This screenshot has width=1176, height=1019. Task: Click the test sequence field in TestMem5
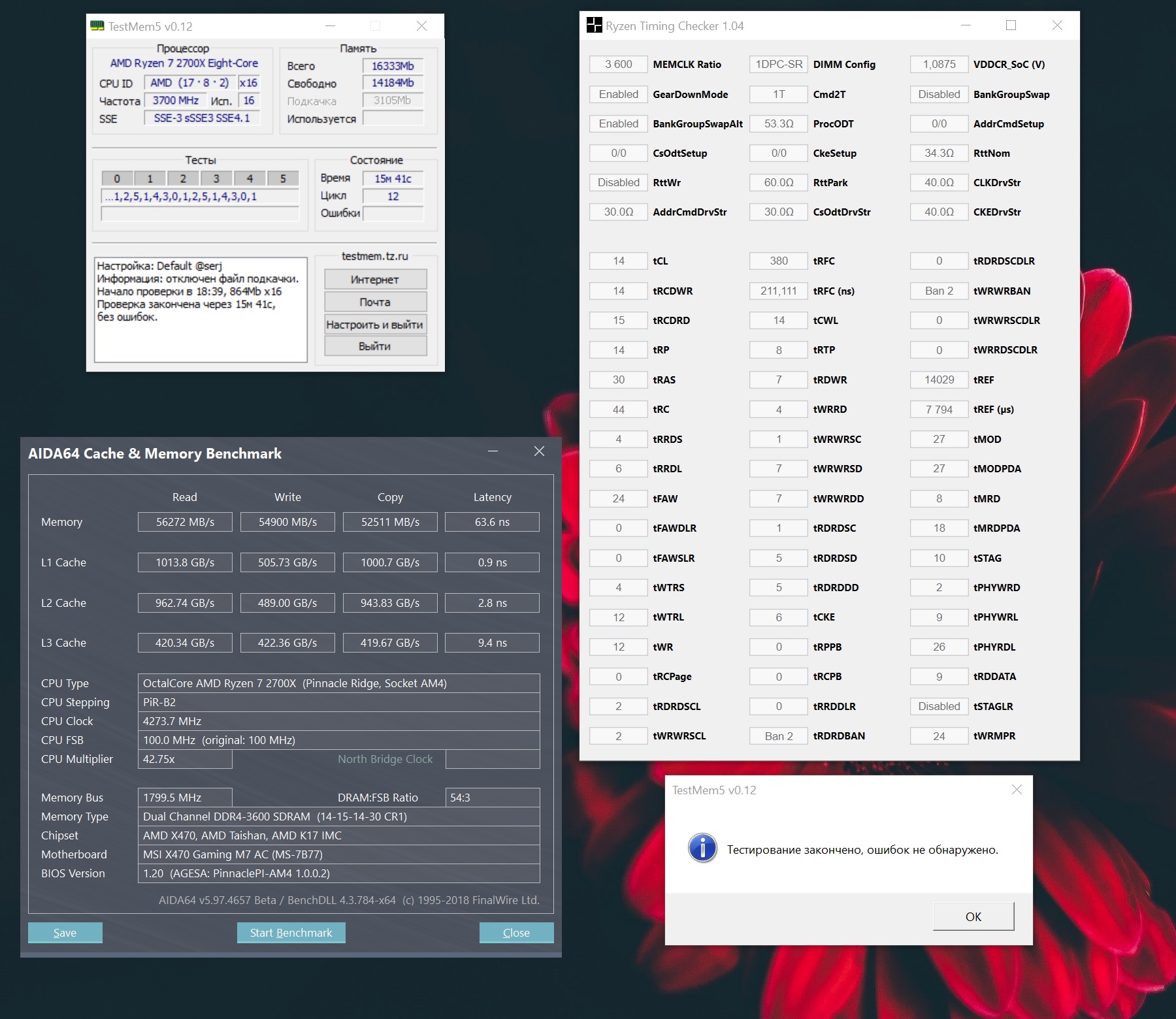point(200,196)
